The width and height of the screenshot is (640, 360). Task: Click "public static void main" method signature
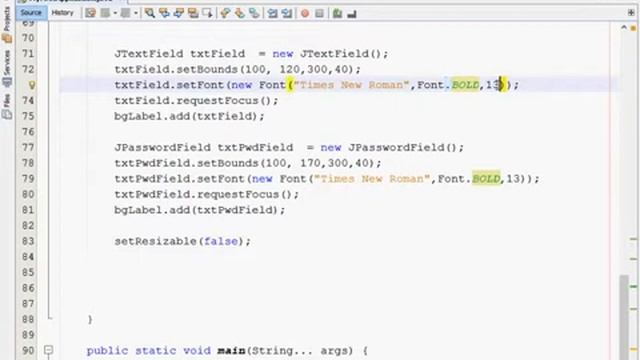click(x=166, y=351)
